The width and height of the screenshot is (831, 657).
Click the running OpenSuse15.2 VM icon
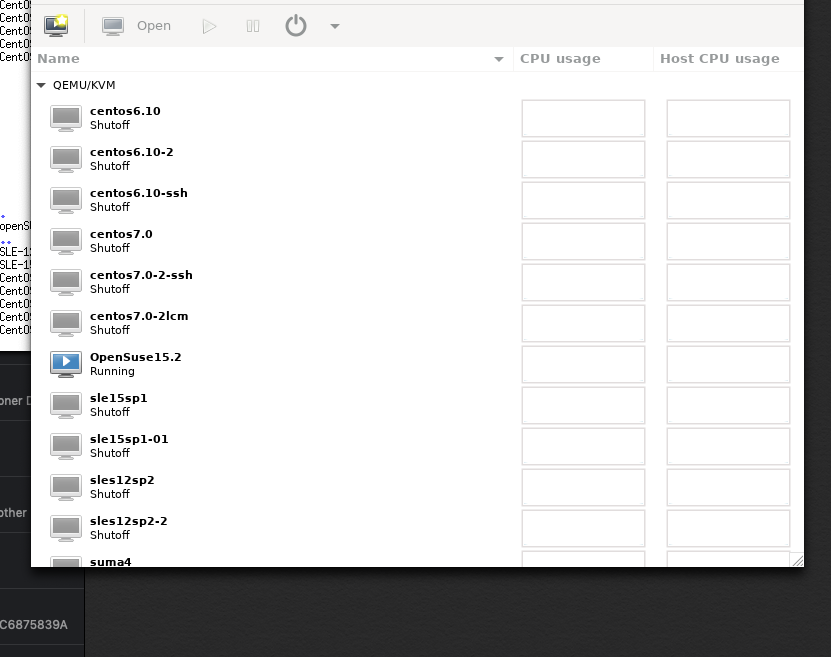coord(66,364)
